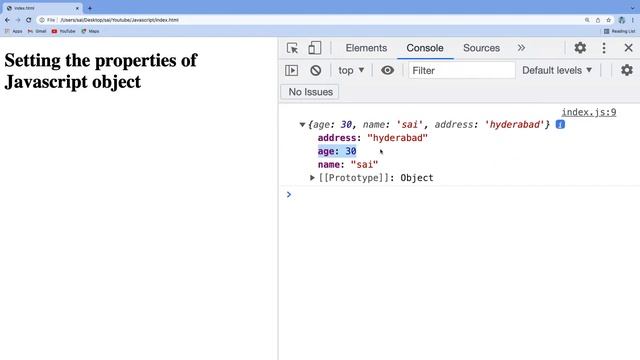This screenshot has width=640, height=360.
Task: Open the Gmail bookmark
Action: point(37,31)
